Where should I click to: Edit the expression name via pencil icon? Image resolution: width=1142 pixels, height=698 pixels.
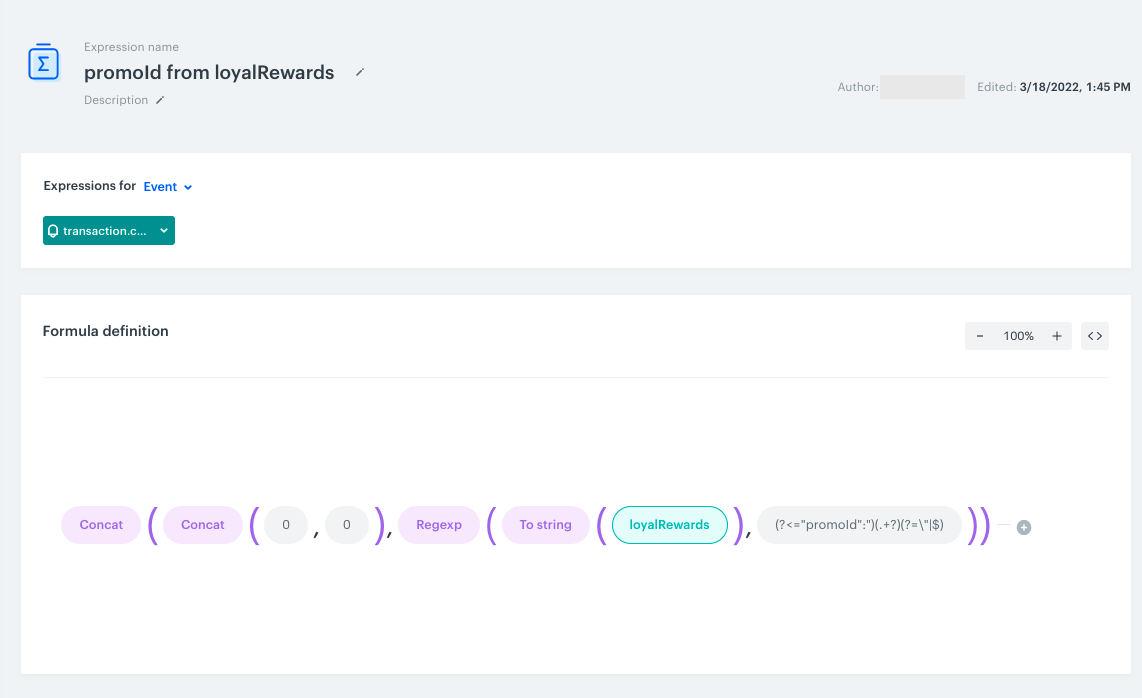coord(359,72)
